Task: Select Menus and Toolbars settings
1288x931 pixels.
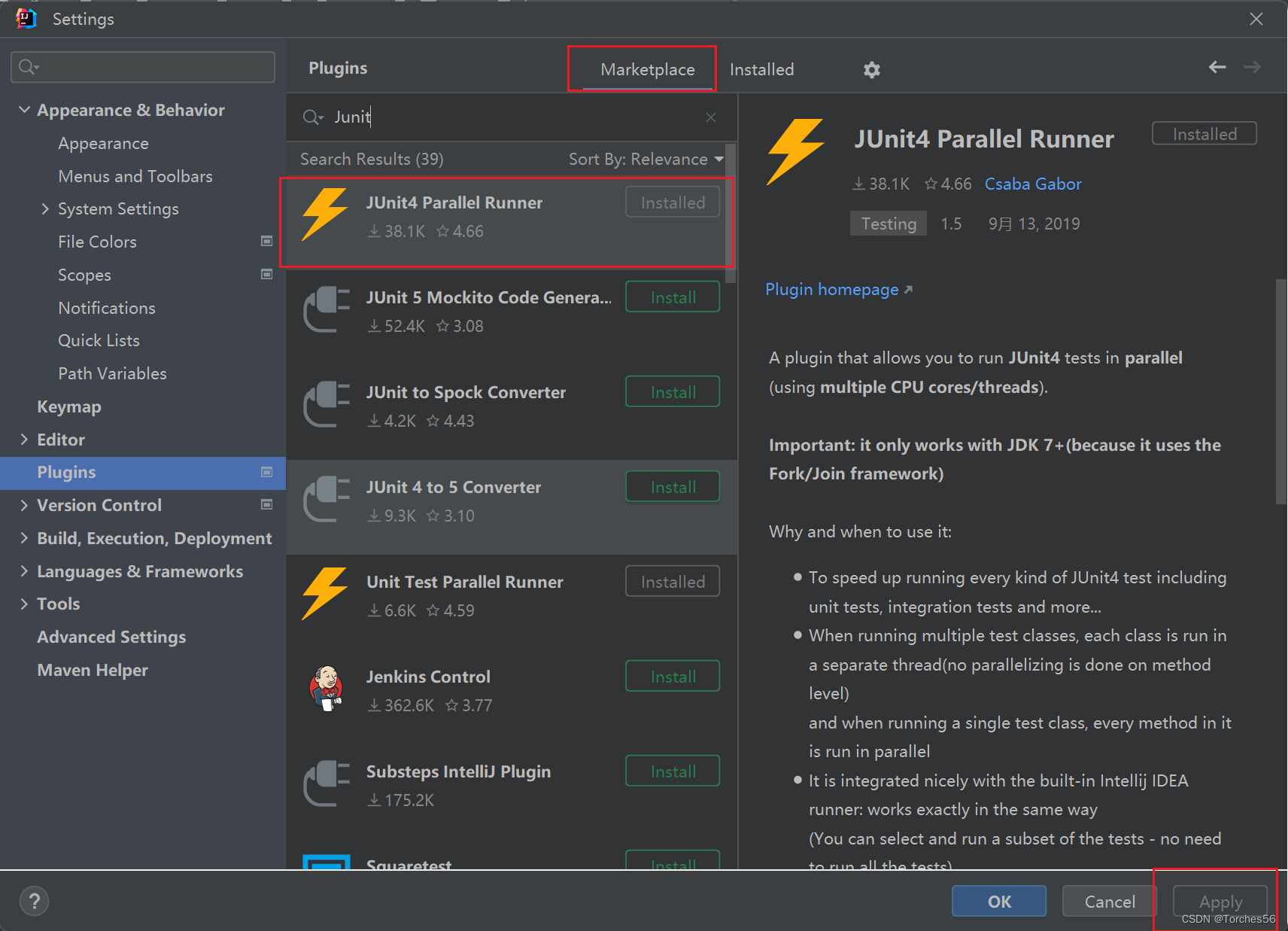Action: coord(135,176)
